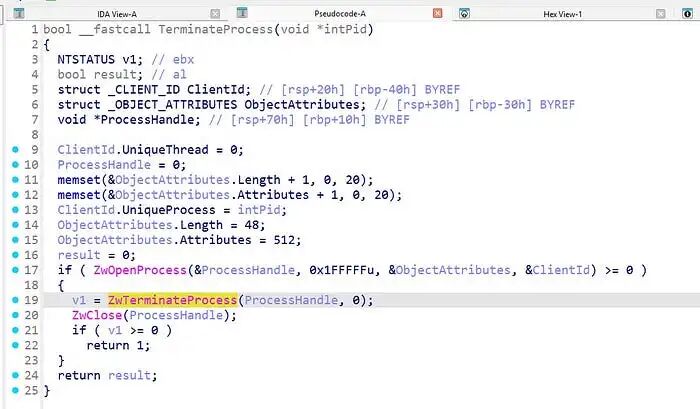This screenshot has height=409, width=700.
Task: Click the value 48 on line 14
Action: 251,225
